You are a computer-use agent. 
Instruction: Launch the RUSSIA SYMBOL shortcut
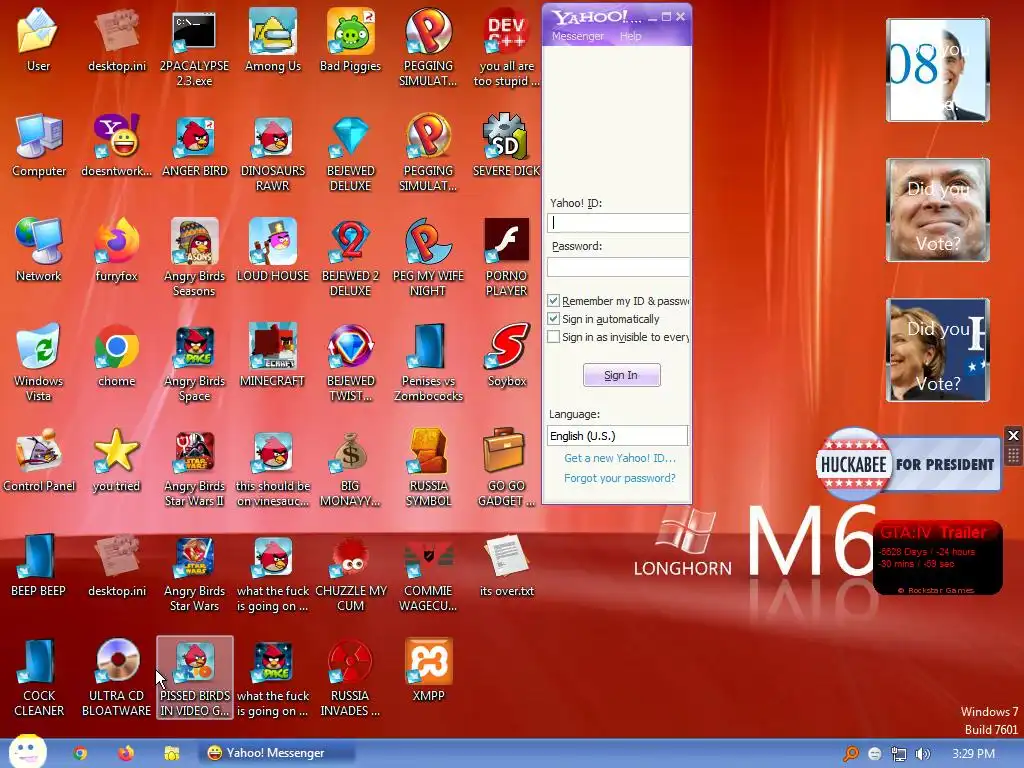(428, 467)
